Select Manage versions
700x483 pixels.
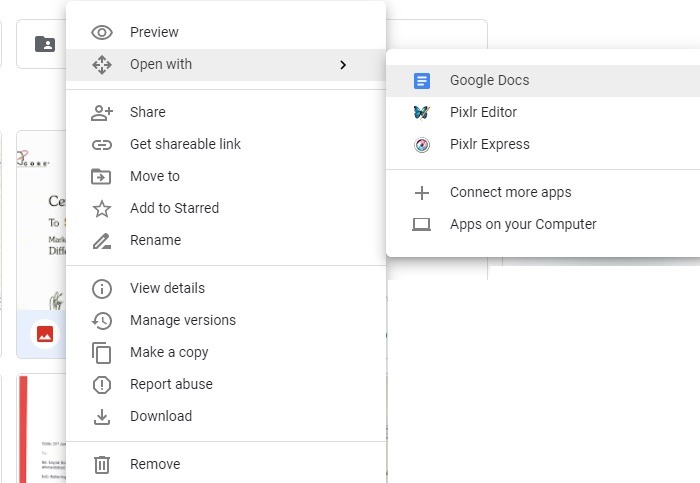click(226, 321)
